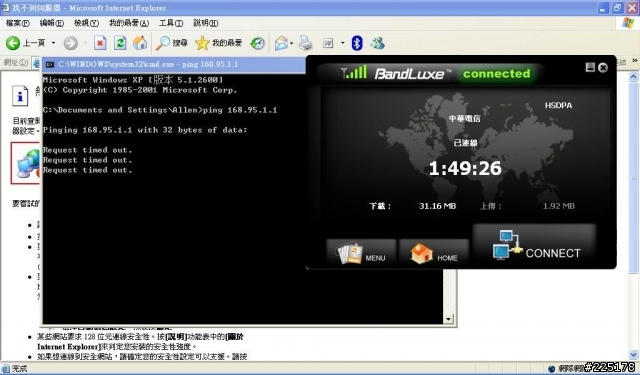The width and height of the screenshot is (640, 375).
Task: Minimize the BandLuxe window
Action: click(590, 67)
